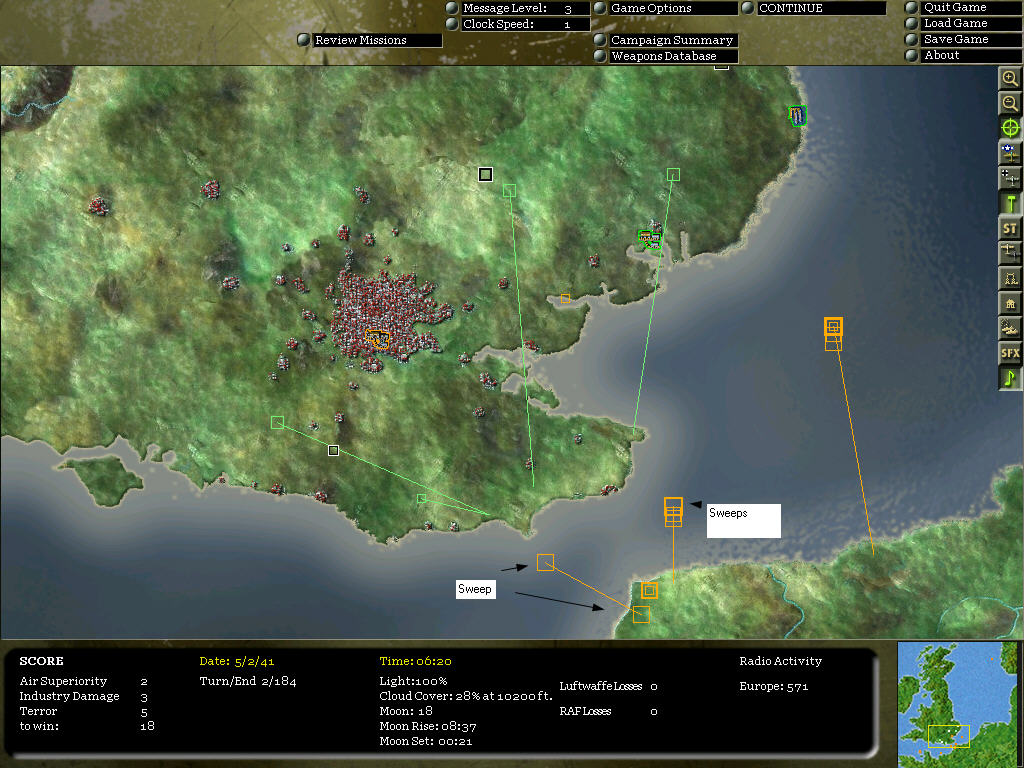
Task: Toggle sound effects with the SFX button
Action: click(1010, 353)
